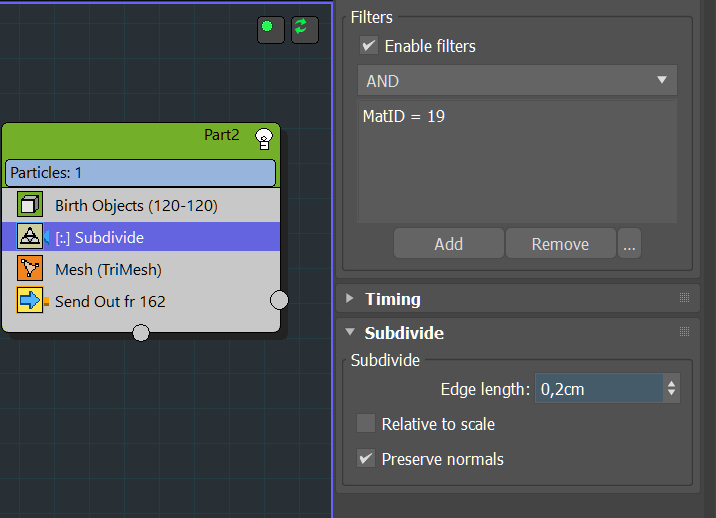Click the Edge length spinner arrows
The image size is (716, 518).
(x=671, y=388)
